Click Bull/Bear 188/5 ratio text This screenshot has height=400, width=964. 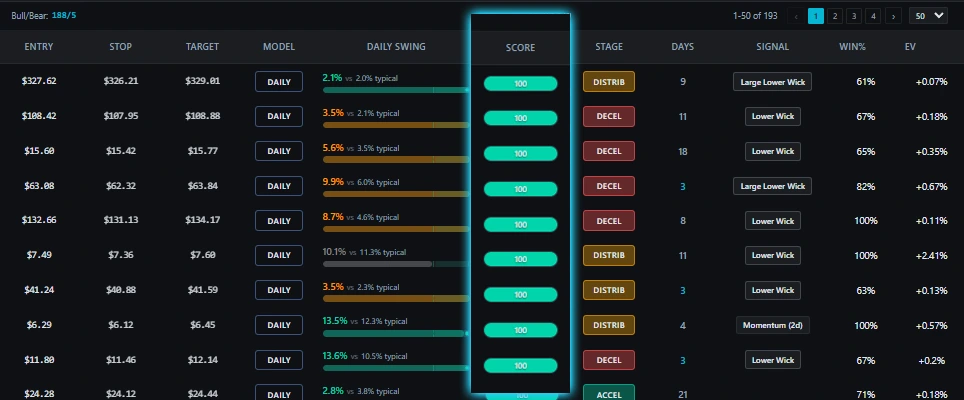[44, 15]
